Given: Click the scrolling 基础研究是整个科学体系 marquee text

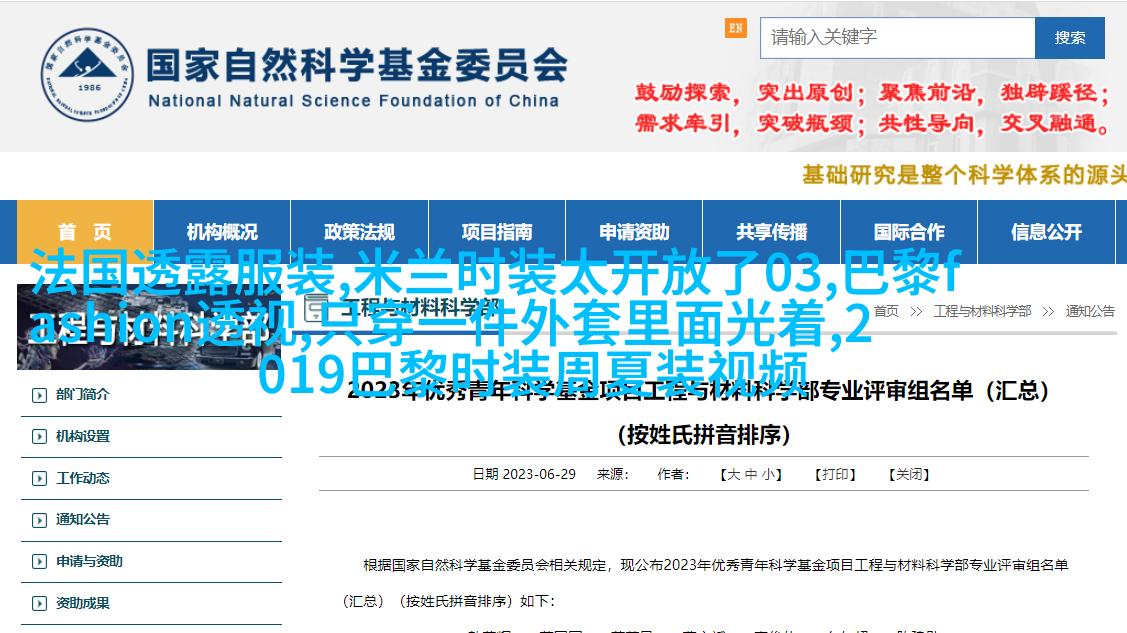Looking at the screenshot, I should pyautogui.click(x=964, y=175).
